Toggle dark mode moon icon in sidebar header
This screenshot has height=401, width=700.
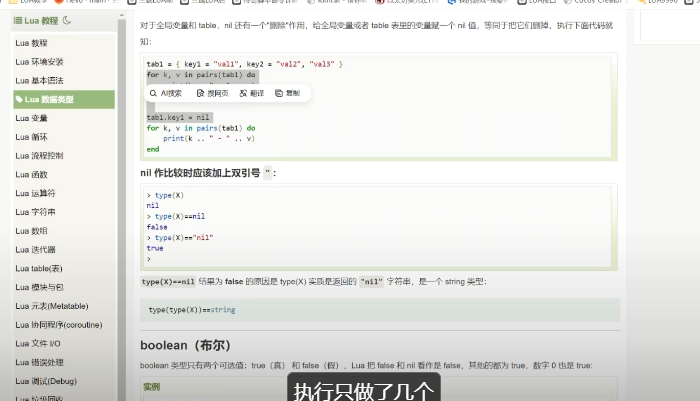click(67, 20)
